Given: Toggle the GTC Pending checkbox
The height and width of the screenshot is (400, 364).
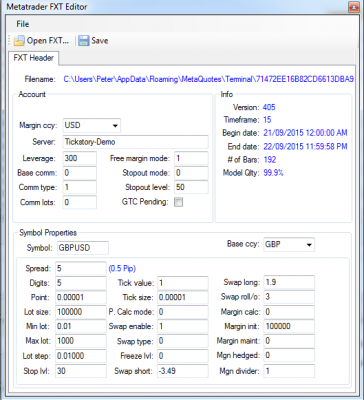Looking at the screenshot, I should point(179,202).
